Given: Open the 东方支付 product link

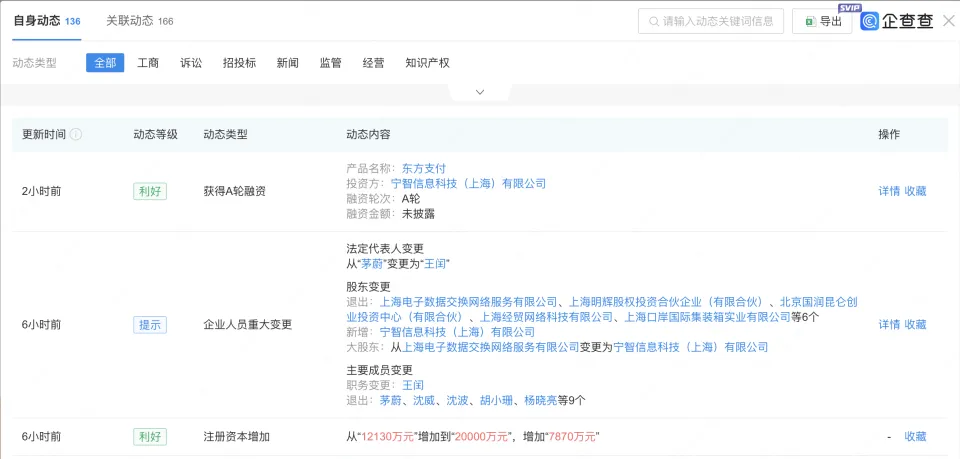Looking at the screenshot, I should click(423, 168).
